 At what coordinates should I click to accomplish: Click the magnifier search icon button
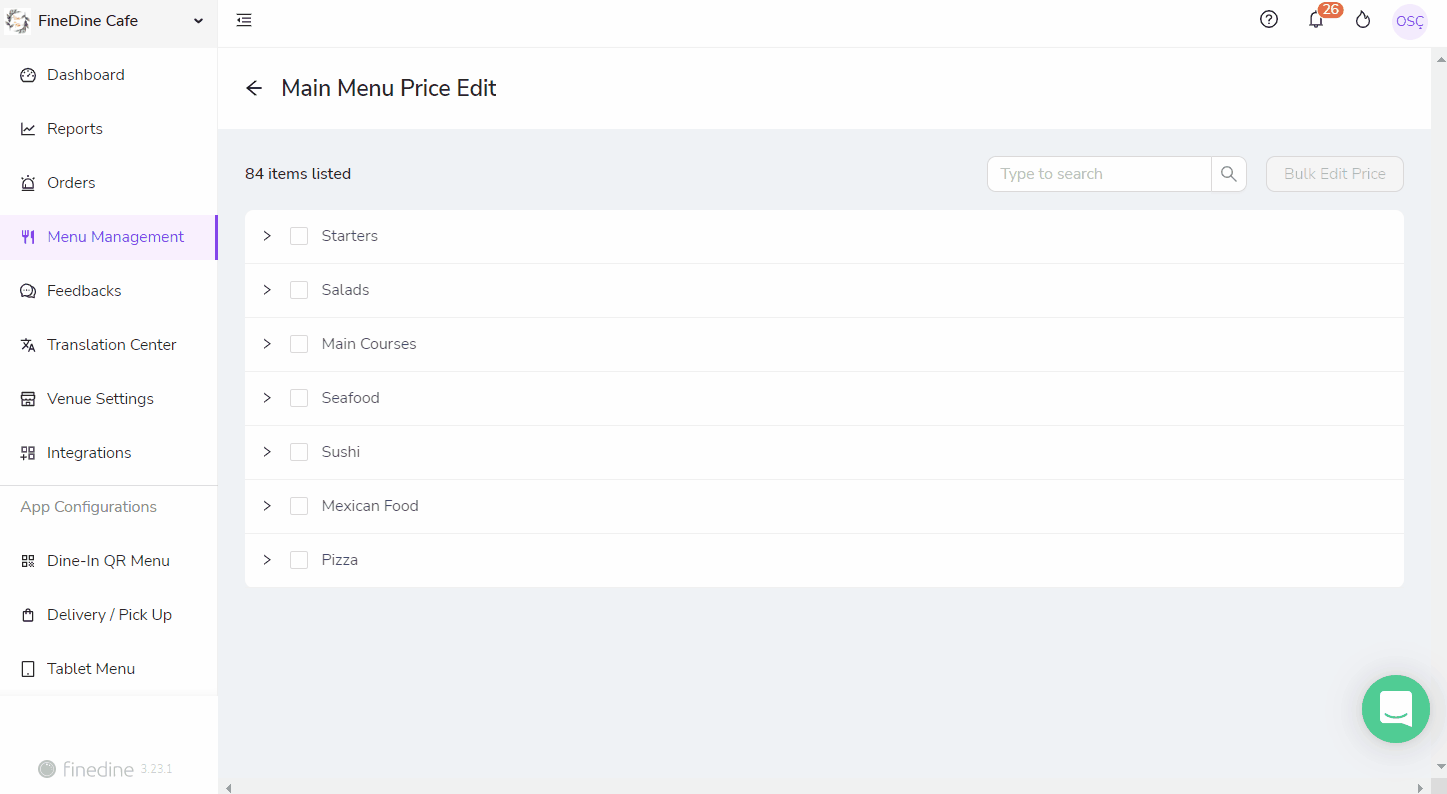[1229, 174]
